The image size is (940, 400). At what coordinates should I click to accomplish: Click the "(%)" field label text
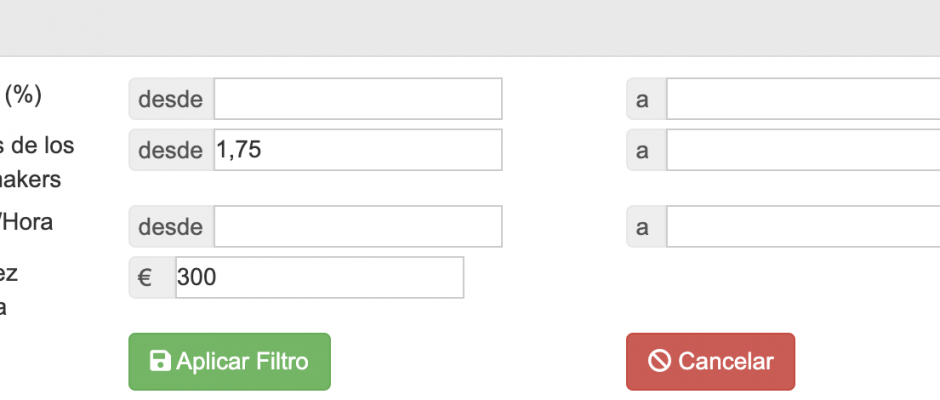point(24,95)
